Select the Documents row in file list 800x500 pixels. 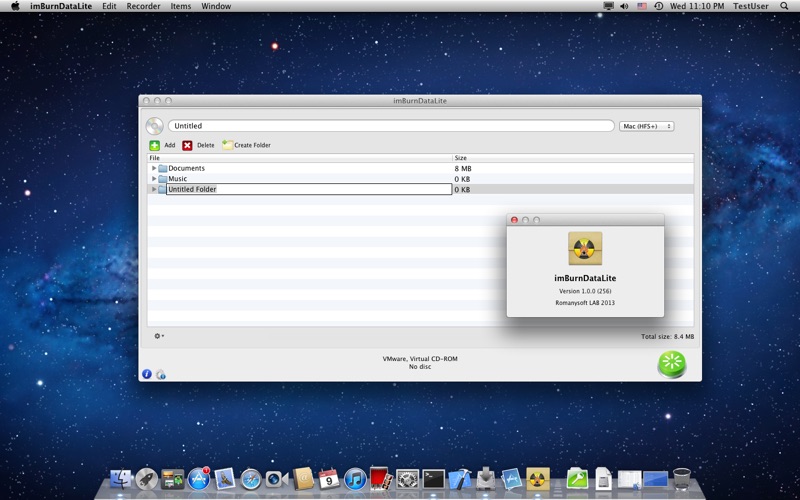point(420,168)
